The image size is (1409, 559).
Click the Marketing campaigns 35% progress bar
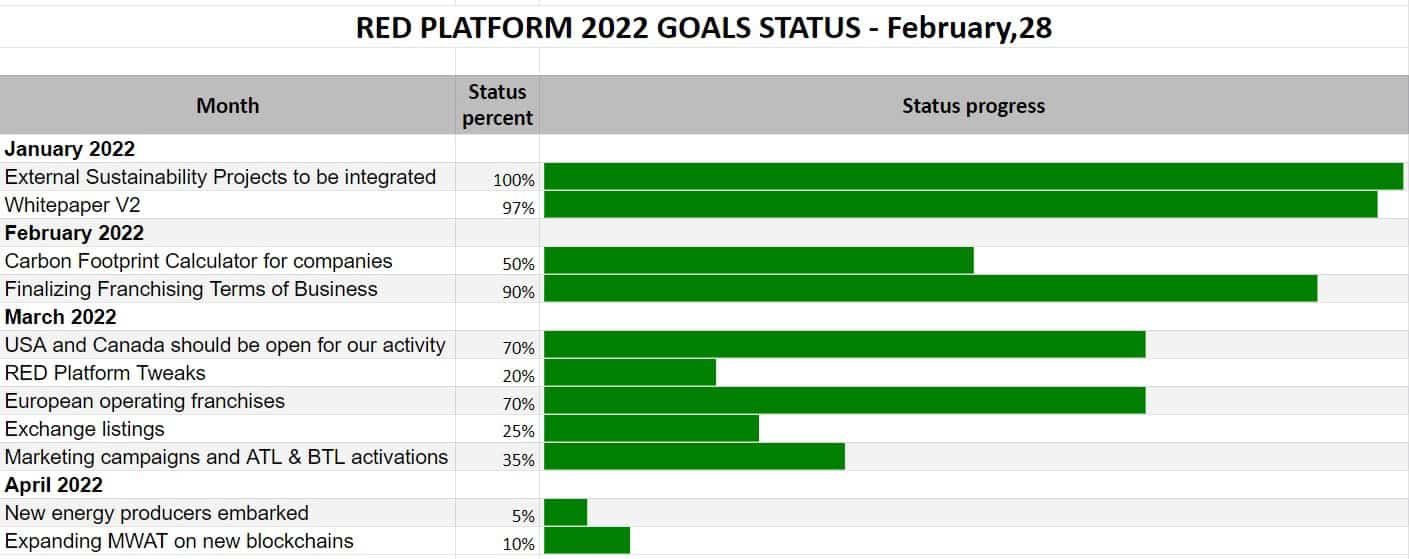pyautogui.click(x=694, y=456)
